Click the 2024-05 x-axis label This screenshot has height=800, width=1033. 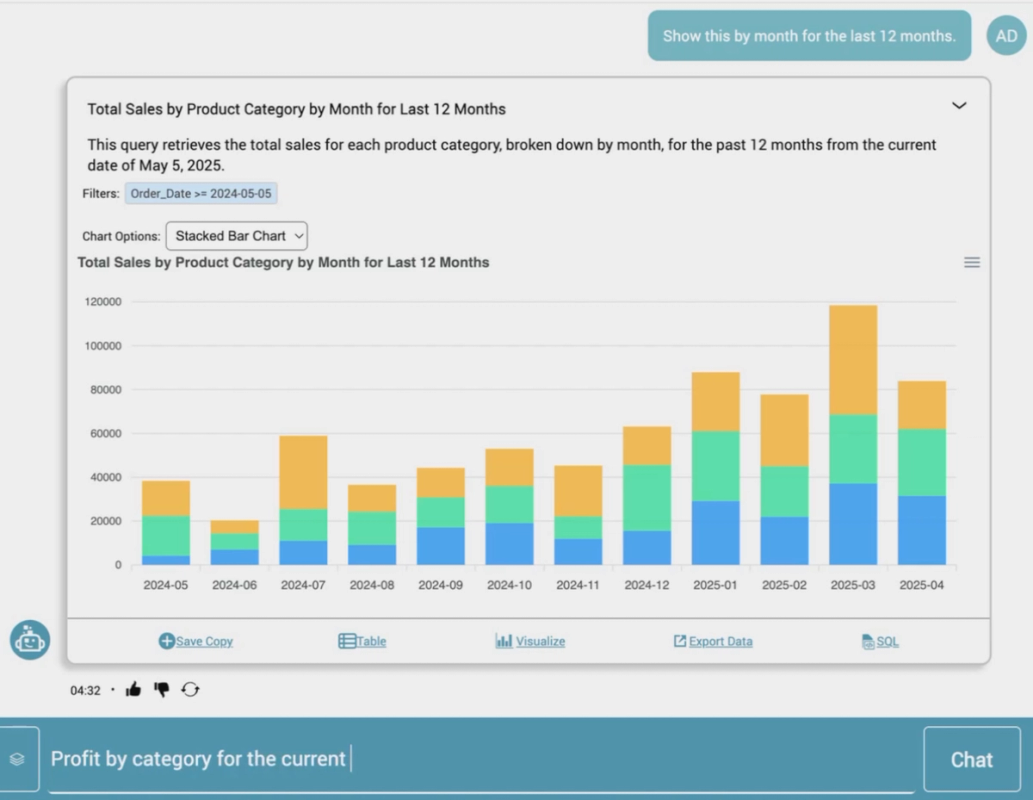click(165, 585)
